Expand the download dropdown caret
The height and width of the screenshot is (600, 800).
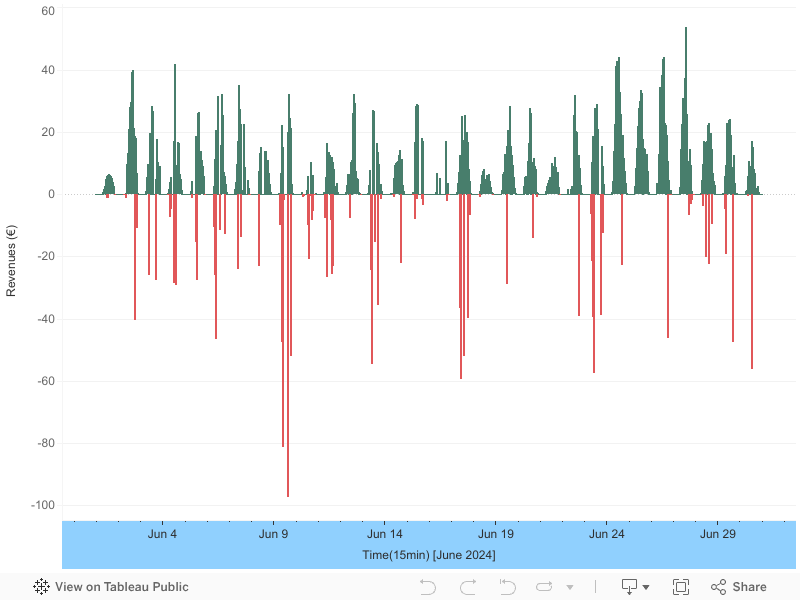(646, 587)
